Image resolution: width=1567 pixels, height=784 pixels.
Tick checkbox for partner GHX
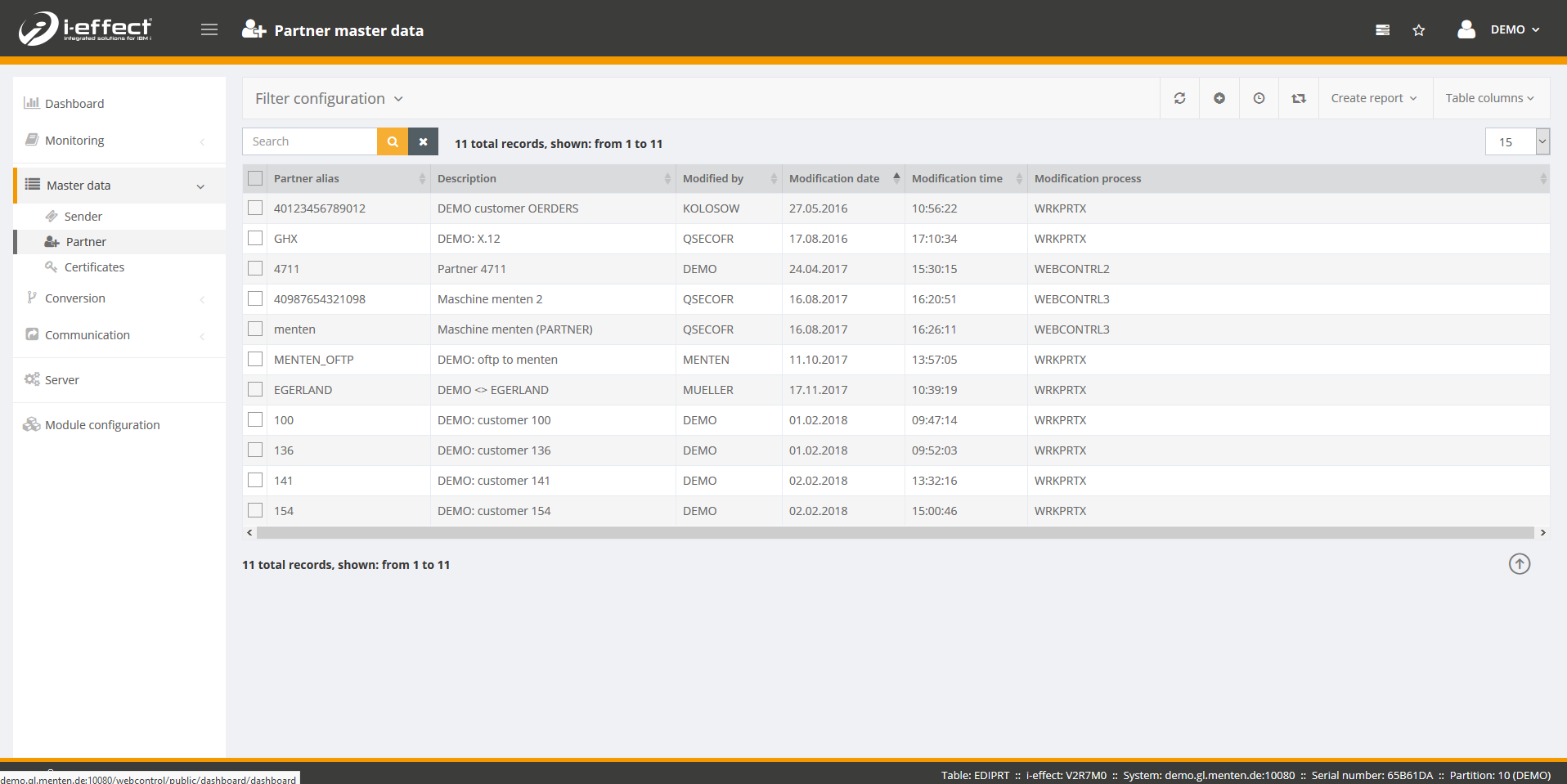[x=255, y=239]
